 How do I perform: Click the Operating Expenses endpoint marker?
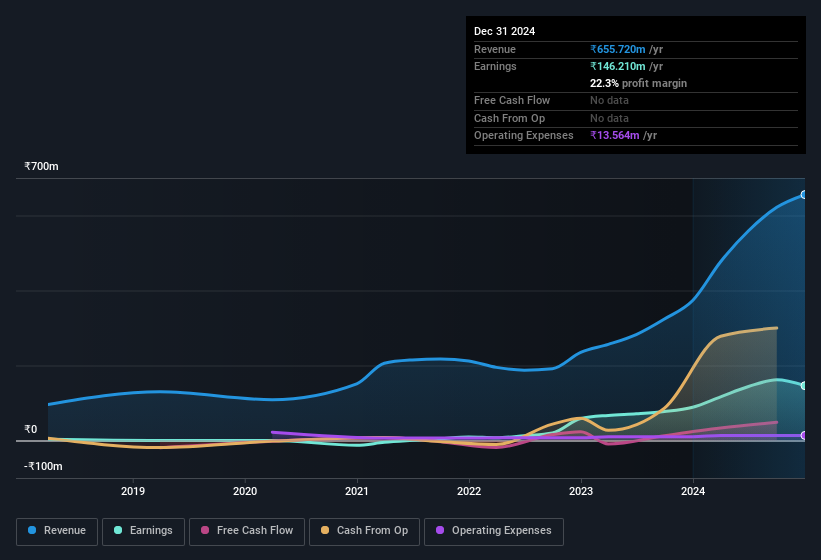click(x=804, y=435)
